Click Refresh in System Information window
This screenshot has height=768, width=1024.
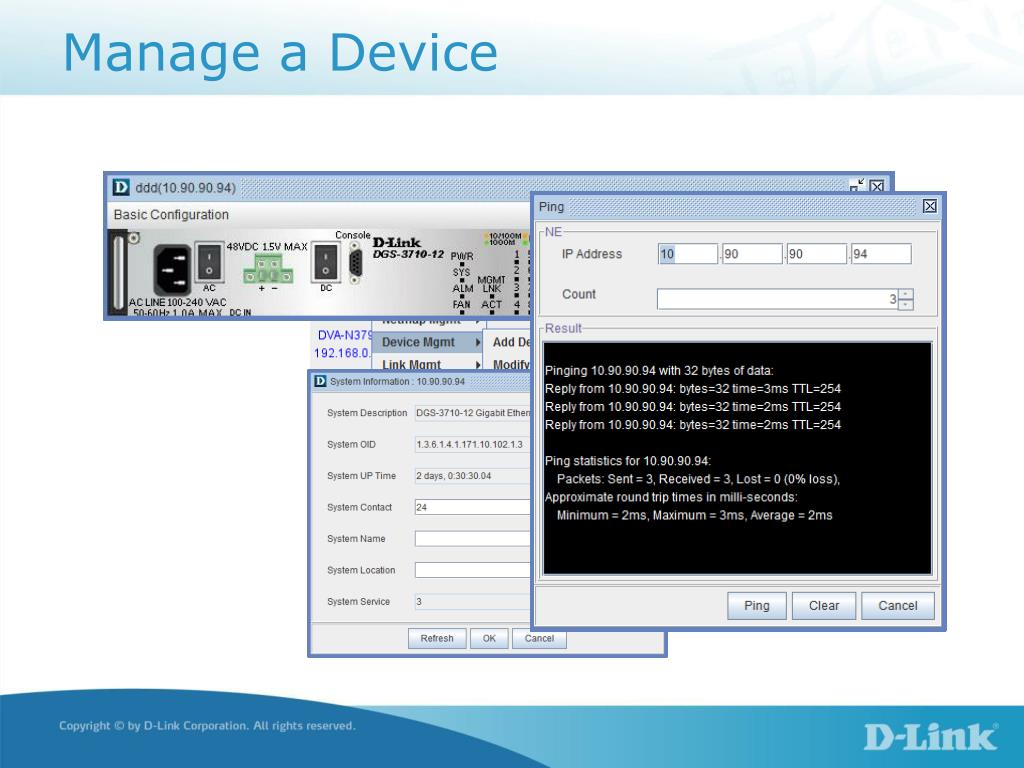pos(437,638)
